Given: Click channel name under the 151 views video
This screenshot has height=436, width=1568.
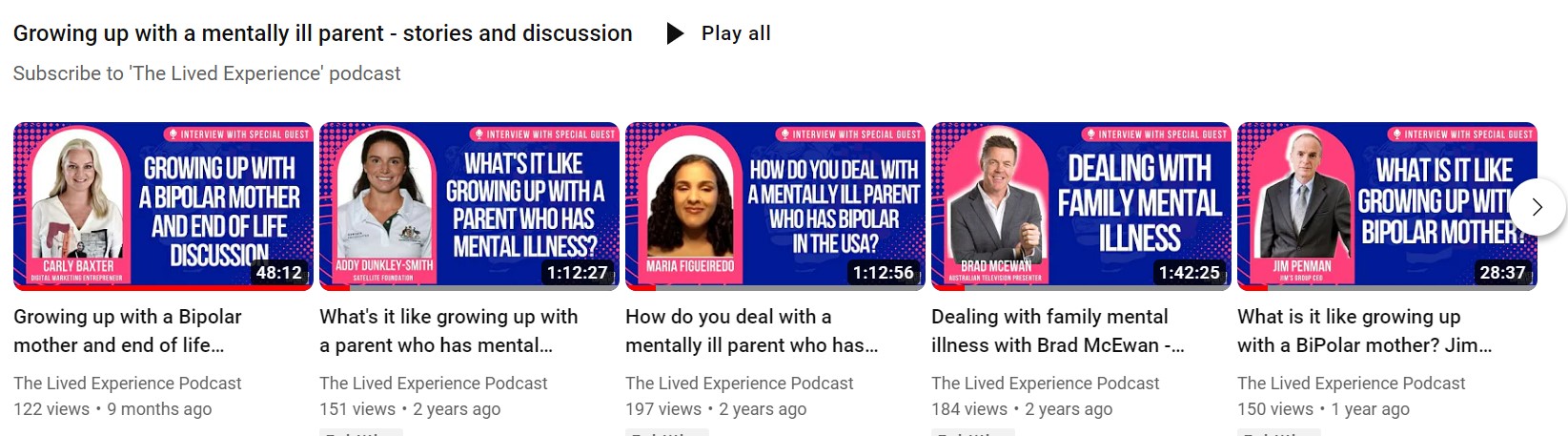Looking at the screenshot, I should tap(434, 384).
